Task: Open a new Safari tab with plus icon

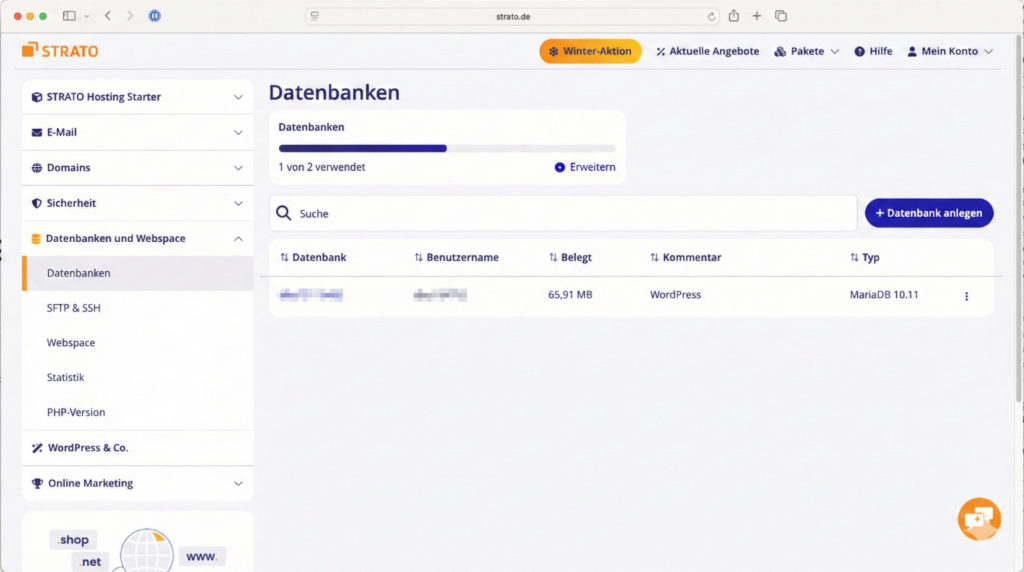Action: pos(757,16)
